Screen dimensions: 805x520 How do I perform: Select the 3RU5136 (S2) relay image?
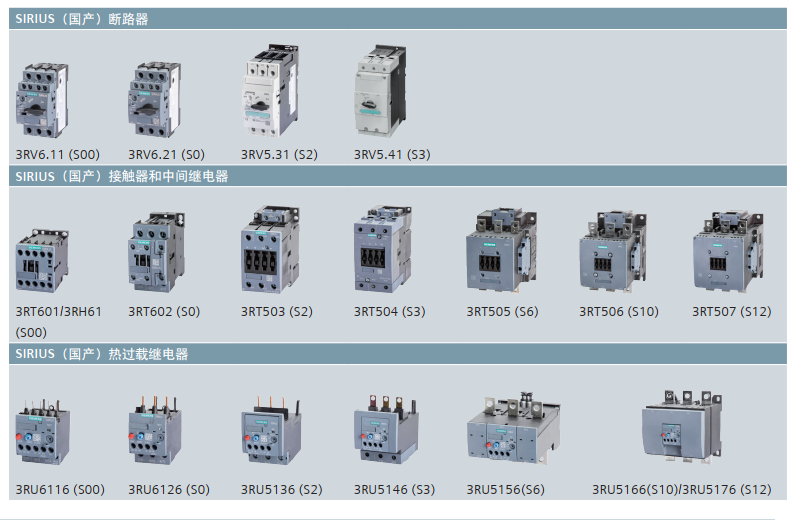(271, 430)
